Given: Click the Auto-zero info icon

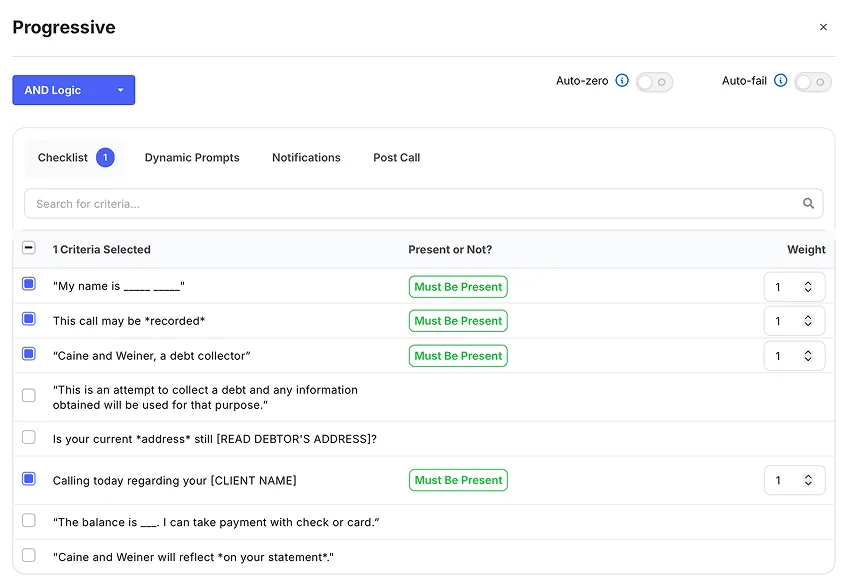Looking at the screenshot, I should 622,81.
